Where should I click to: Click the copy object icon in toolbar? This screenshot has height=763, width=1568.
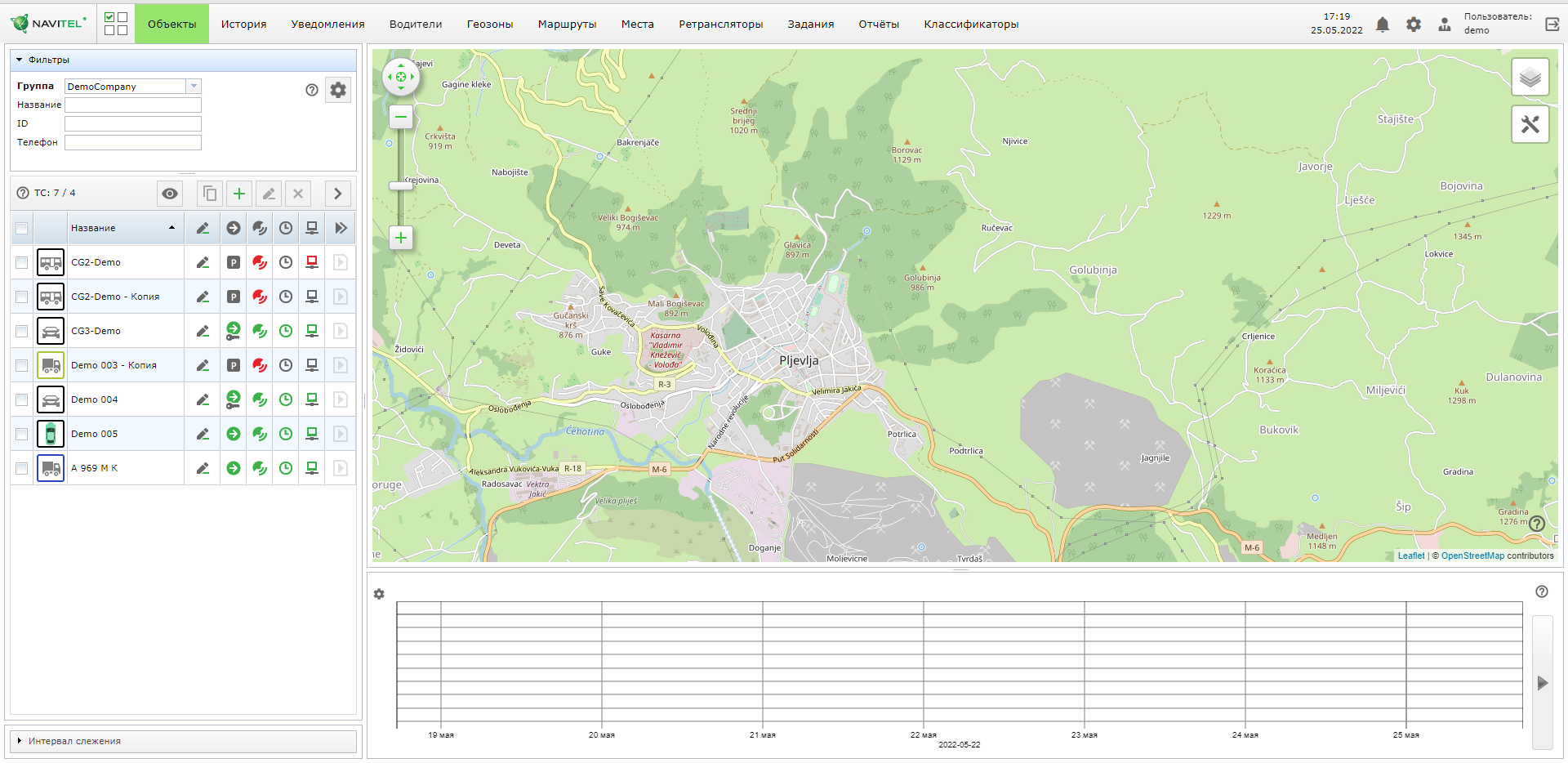pyautogui.click(x=210, y=194)
